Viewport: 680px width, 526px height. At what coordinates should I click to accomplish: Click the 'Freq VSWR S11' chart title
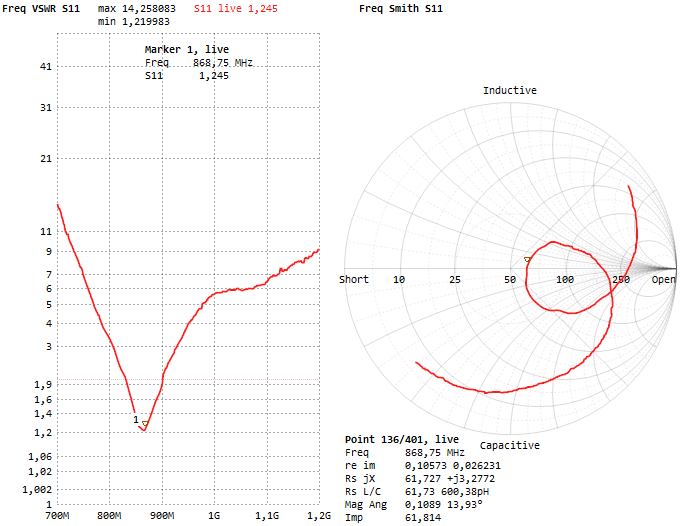[x=41, y=8]
